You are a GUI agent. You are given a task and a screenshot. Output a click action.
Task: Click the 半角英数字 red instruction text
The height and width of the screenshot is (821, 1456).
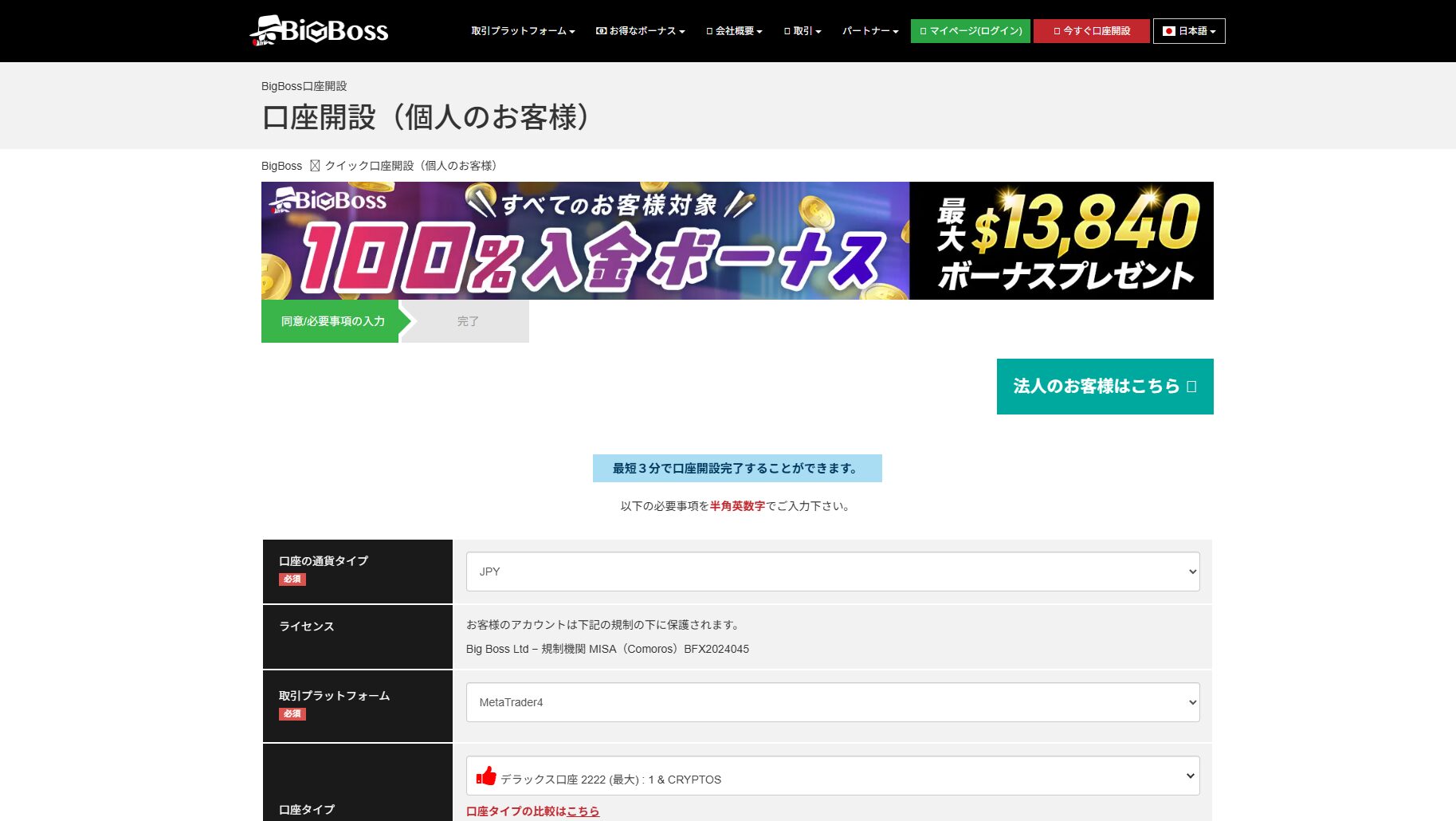click(737, 506)
